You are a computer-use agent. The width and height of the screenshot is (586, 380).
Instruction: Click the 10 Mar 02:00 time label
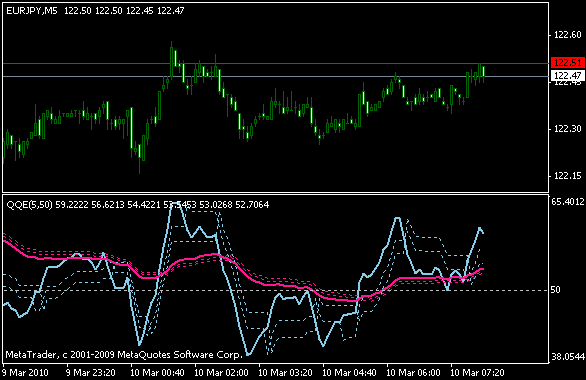[221, 373]
